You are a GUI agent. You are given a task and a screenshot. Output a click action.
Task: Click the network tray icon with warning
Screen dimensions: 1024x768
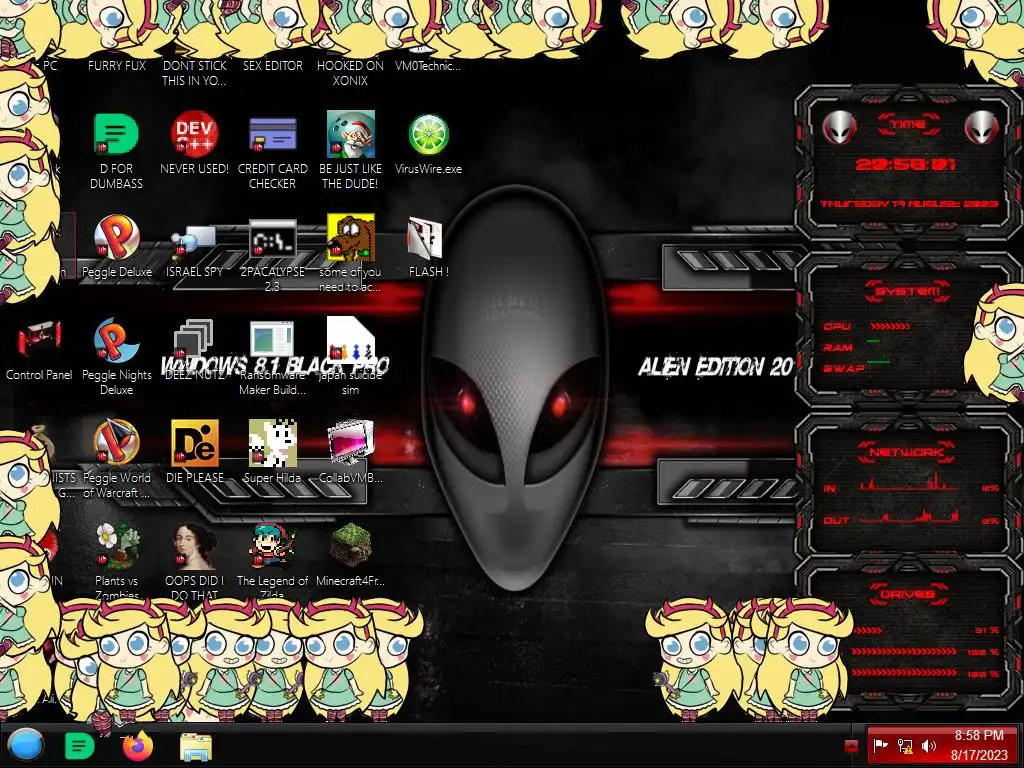(905, 746)
